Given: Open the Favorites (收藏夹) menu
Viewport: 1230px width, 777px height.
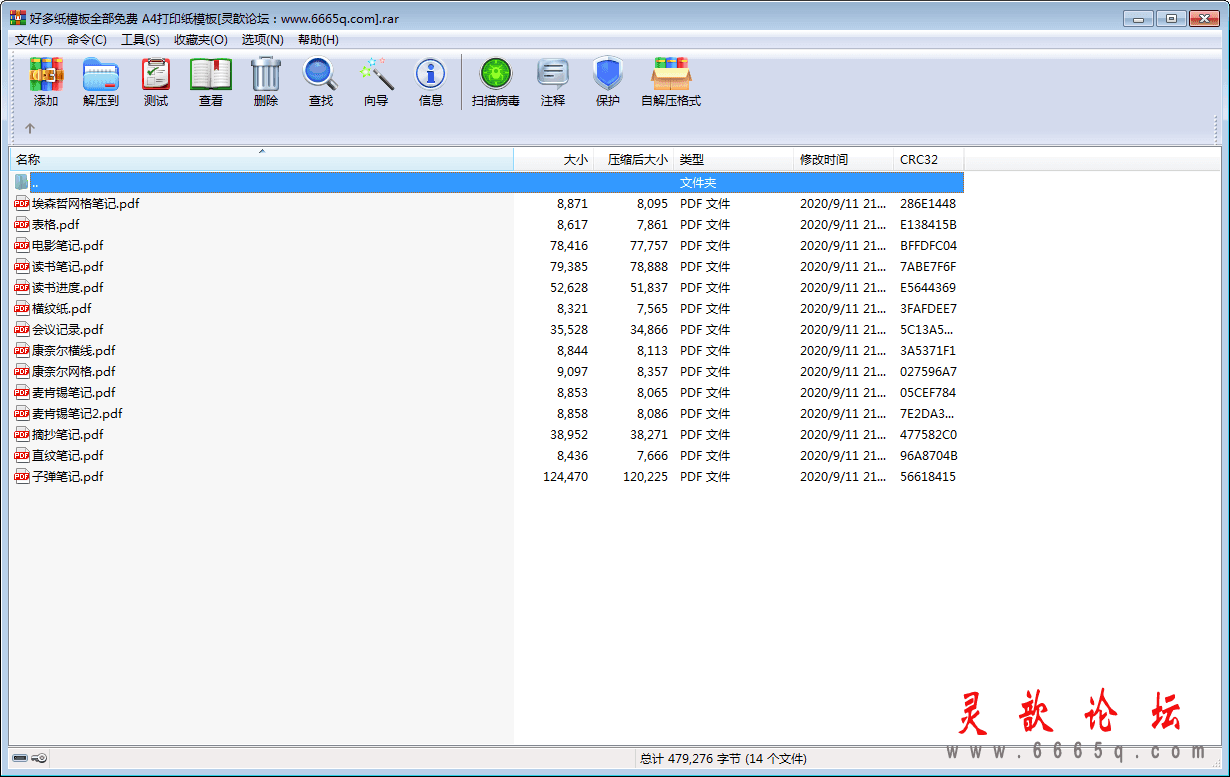Looking at the screenshot, I should point(201,40).
